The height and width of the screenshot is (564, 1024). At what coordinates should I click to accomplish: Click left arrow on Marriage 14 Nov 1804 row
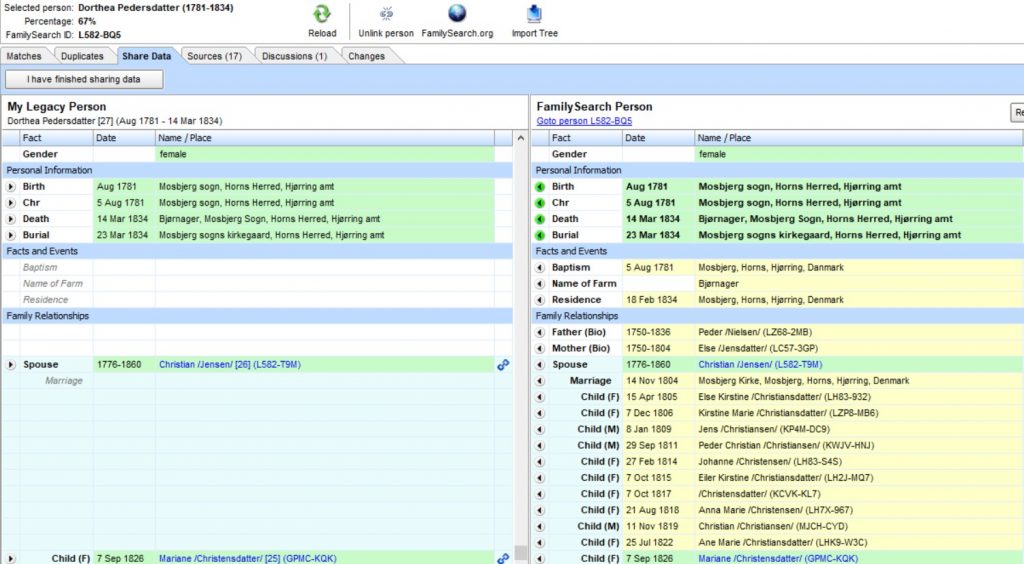[540, 381]
